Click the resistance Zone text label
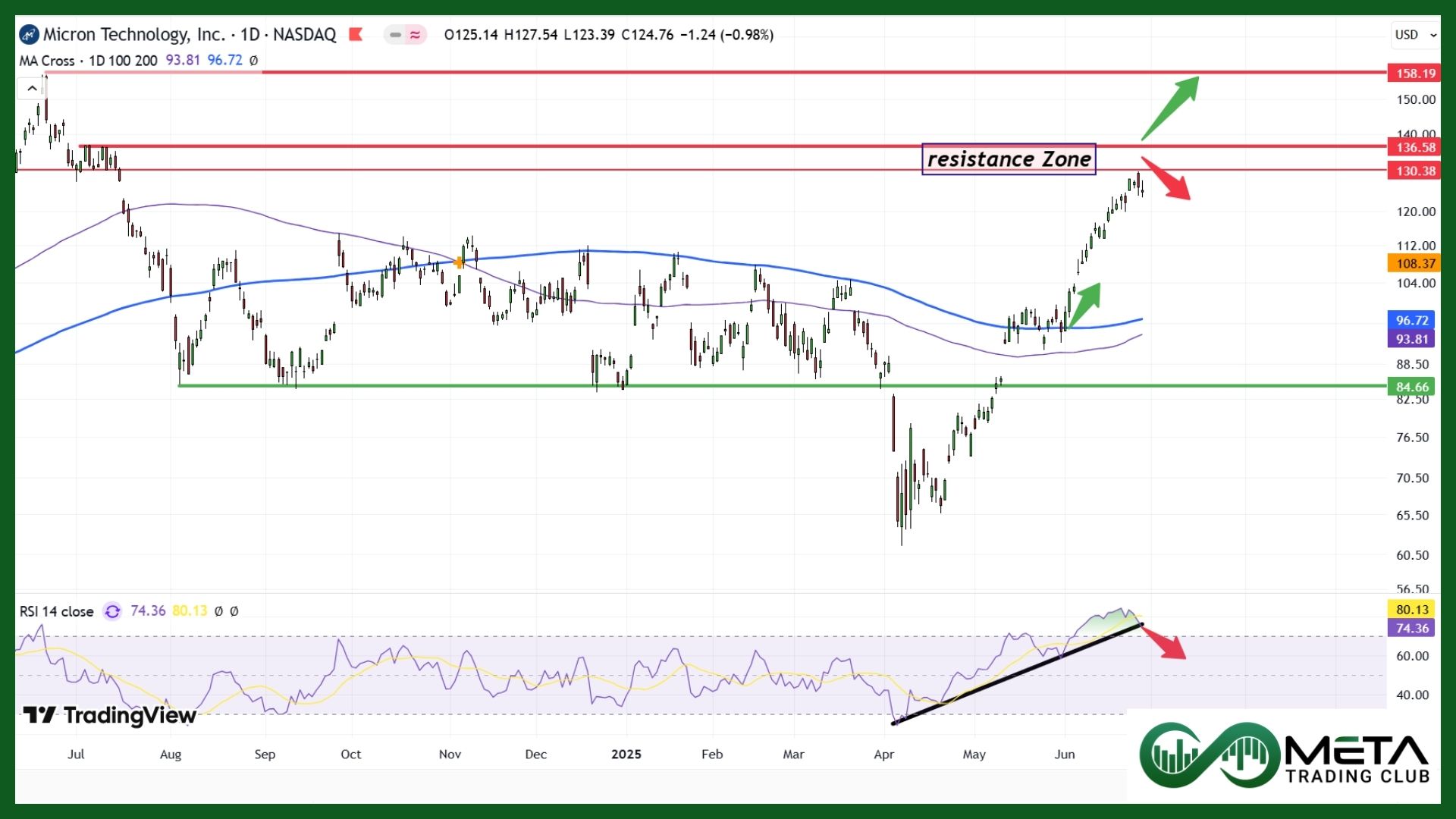 coord(1009,159)
